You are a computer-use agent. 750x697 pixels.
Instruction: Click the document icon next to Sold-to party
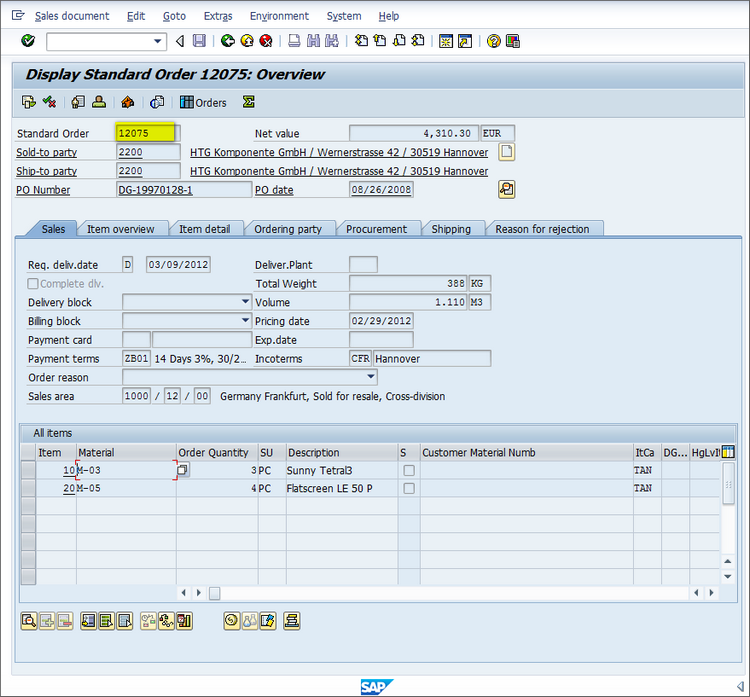(x=507, y=152)
